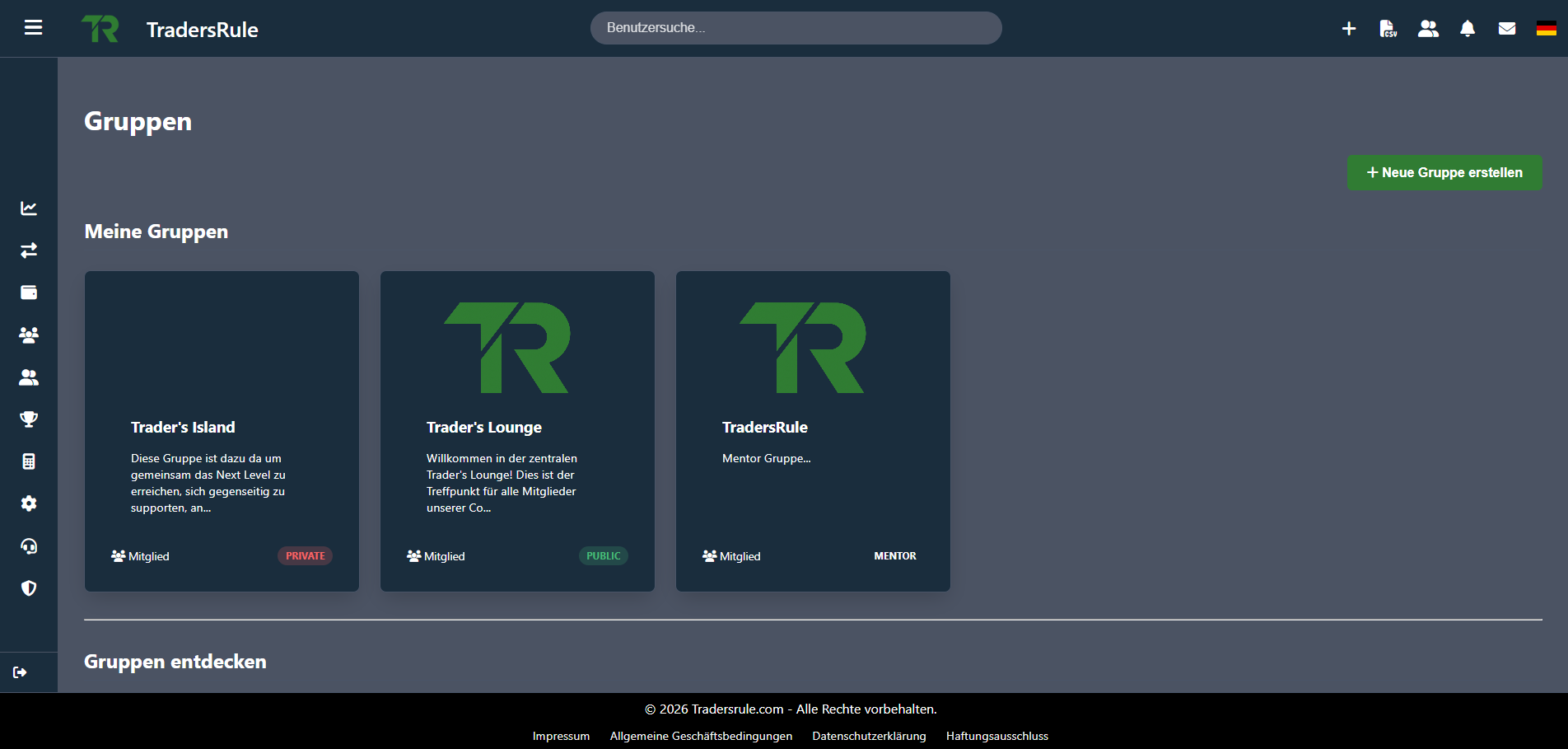
Task: Open notifications bell icon
Action: (1468, 29)
